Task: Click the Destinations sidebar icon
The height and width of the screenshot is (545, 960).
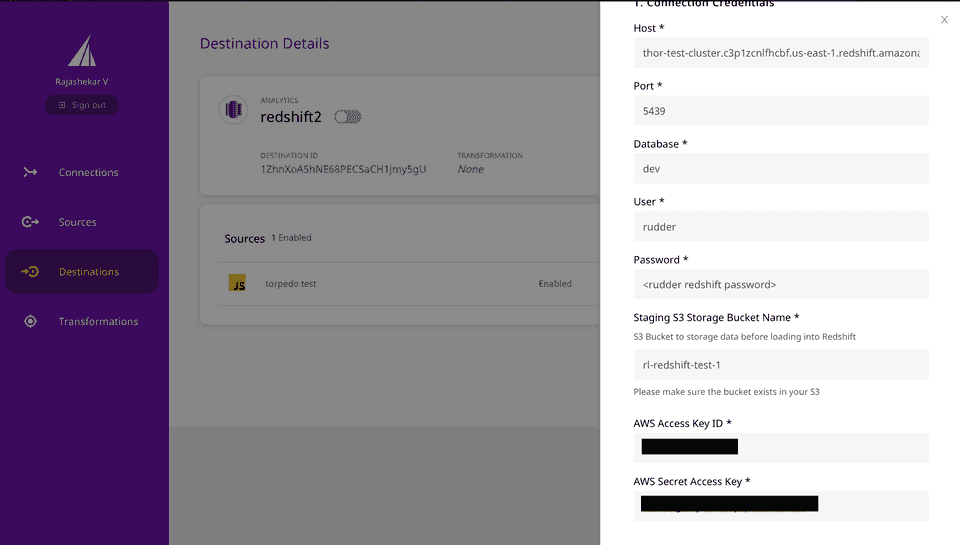Action: tap(30, 272)
